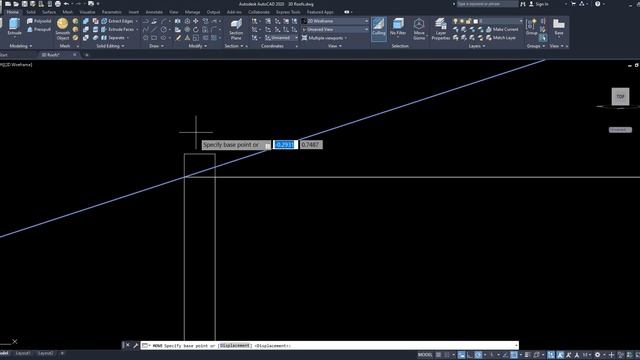The image size is (640, 360).
Task: Click the Save icon in quick access toolbar
Action: (24, 4)
